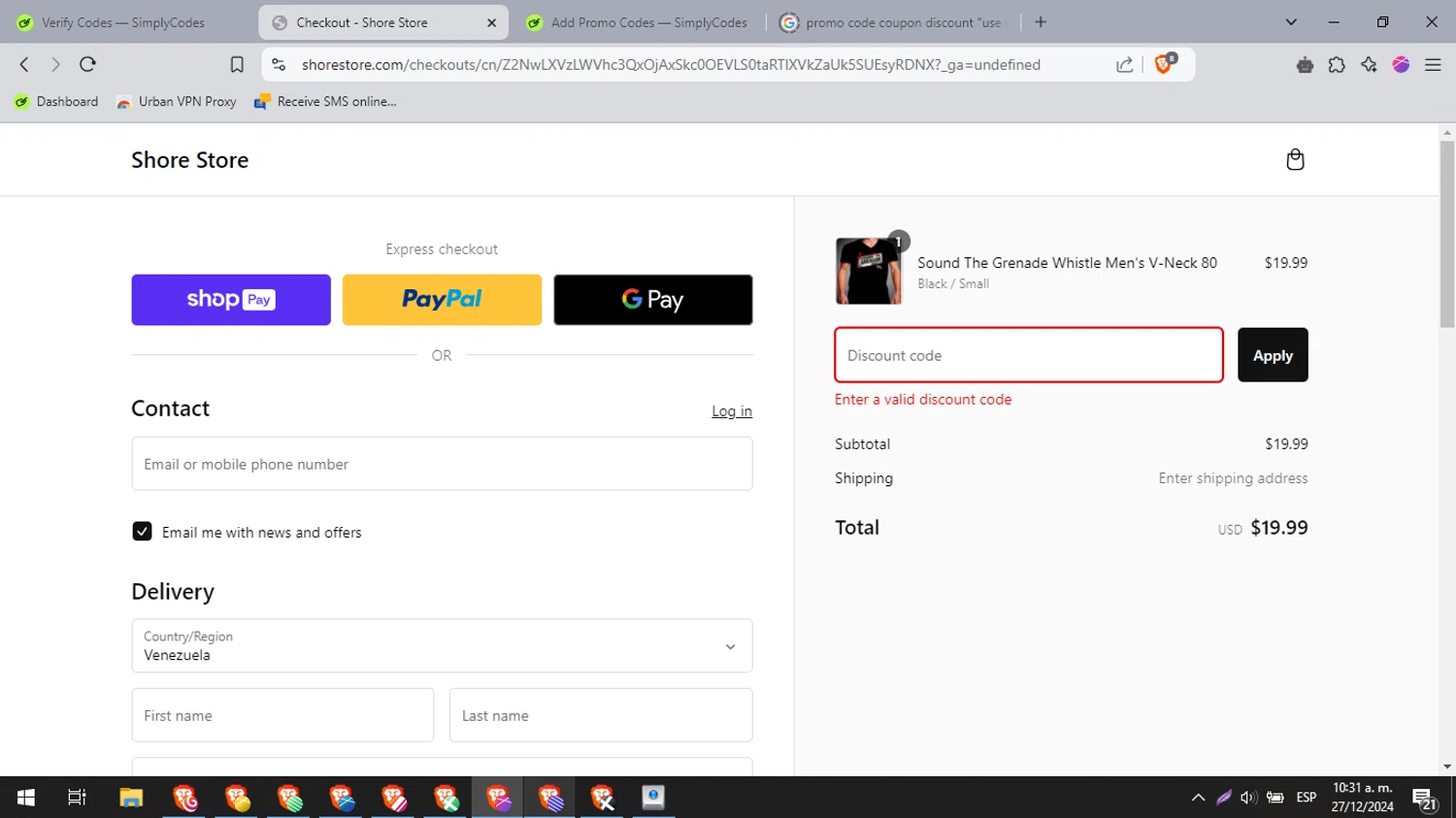Viewport: 1456px width, 818px height.
Task: Open site settings icon in address bar
Action: pos(279,64)
